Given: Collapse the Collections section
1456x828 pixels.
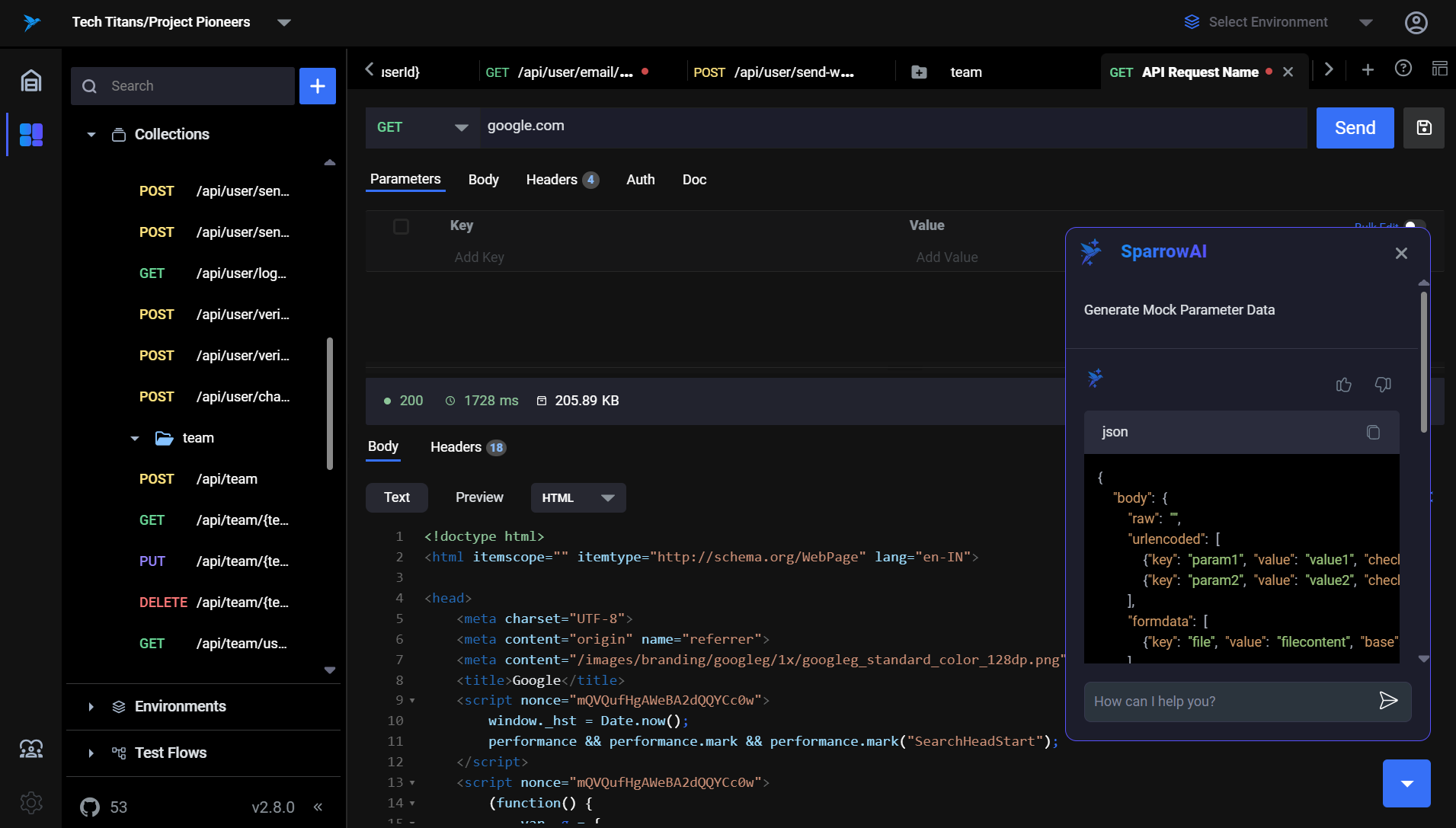Looking at the screenshot, I should click(x=91, y=135).
